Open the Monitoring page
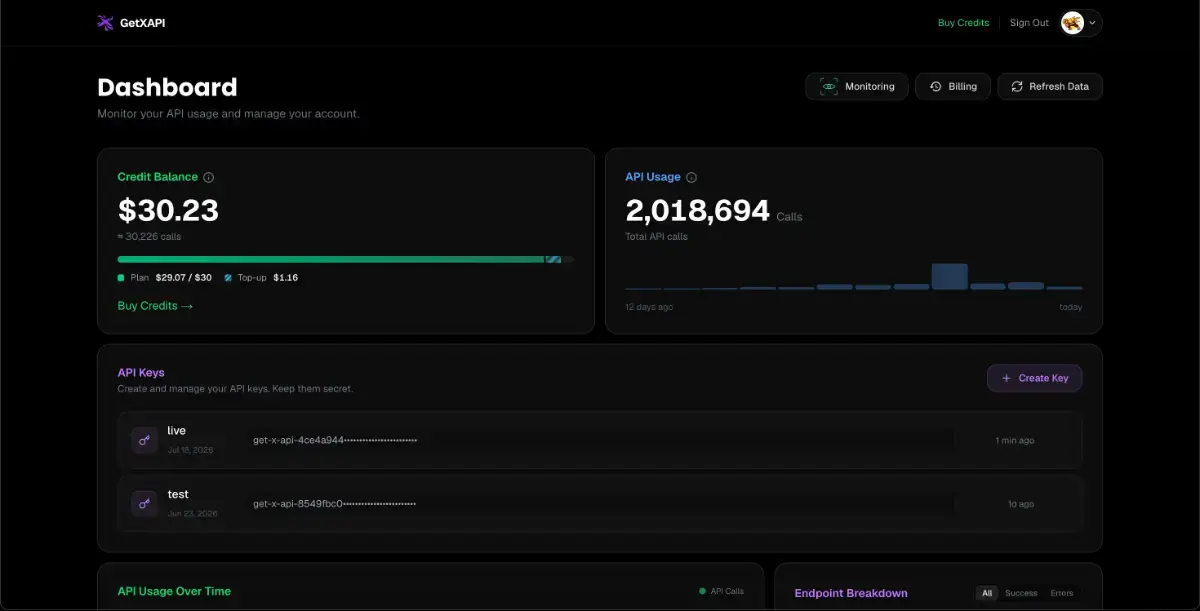 point(857,87)
